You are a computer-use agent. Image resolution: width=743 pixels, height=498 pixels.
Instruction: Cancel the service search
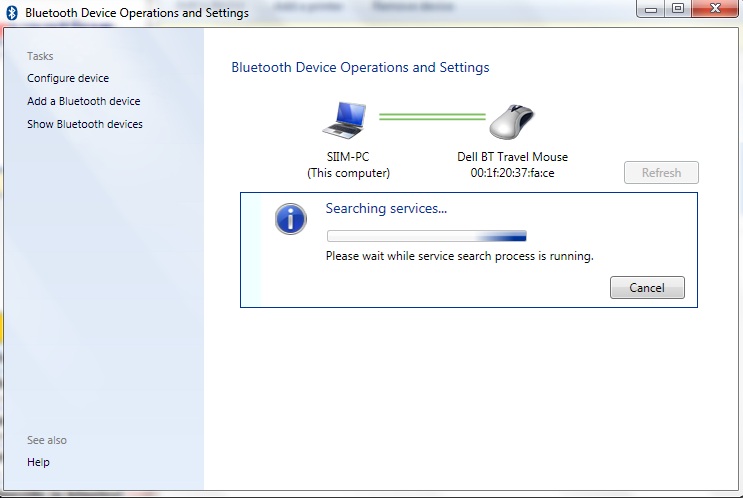(x=647, y=288)
